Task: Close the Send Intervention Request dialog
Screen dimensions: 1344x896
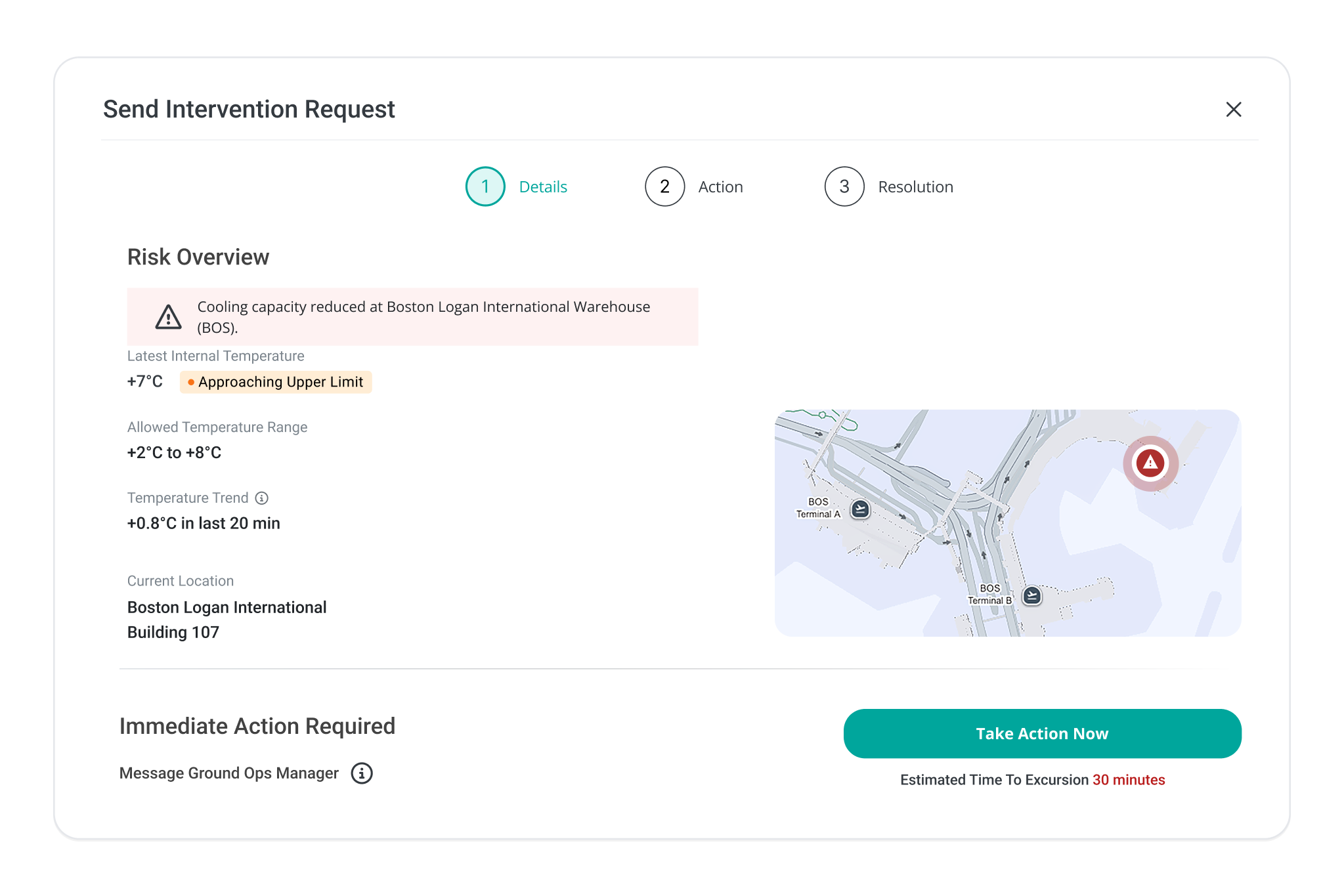Action: tap(1234, 110)
